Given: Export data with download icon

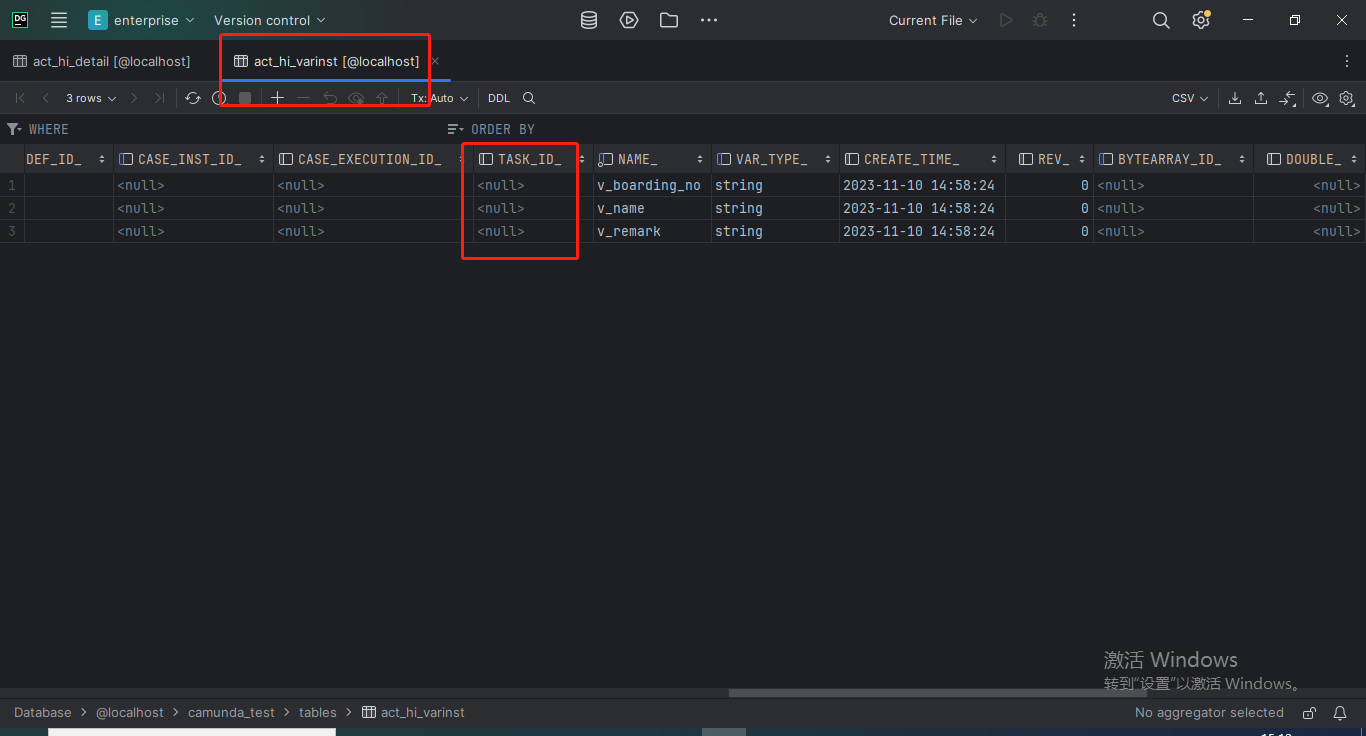Looking at the screenshot, I should click(x=1235, y=98).
